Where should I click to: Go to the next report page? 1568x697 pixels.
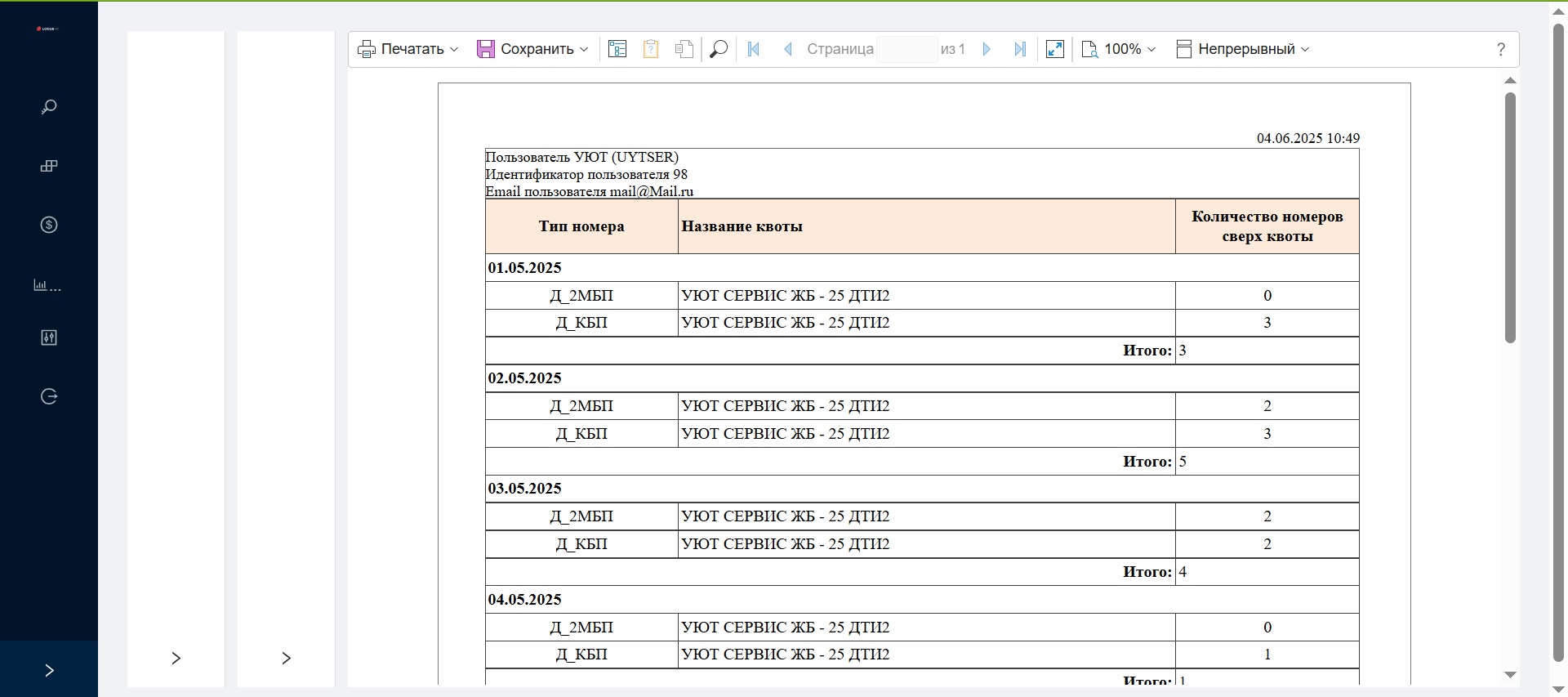click(x=987, y=50)
